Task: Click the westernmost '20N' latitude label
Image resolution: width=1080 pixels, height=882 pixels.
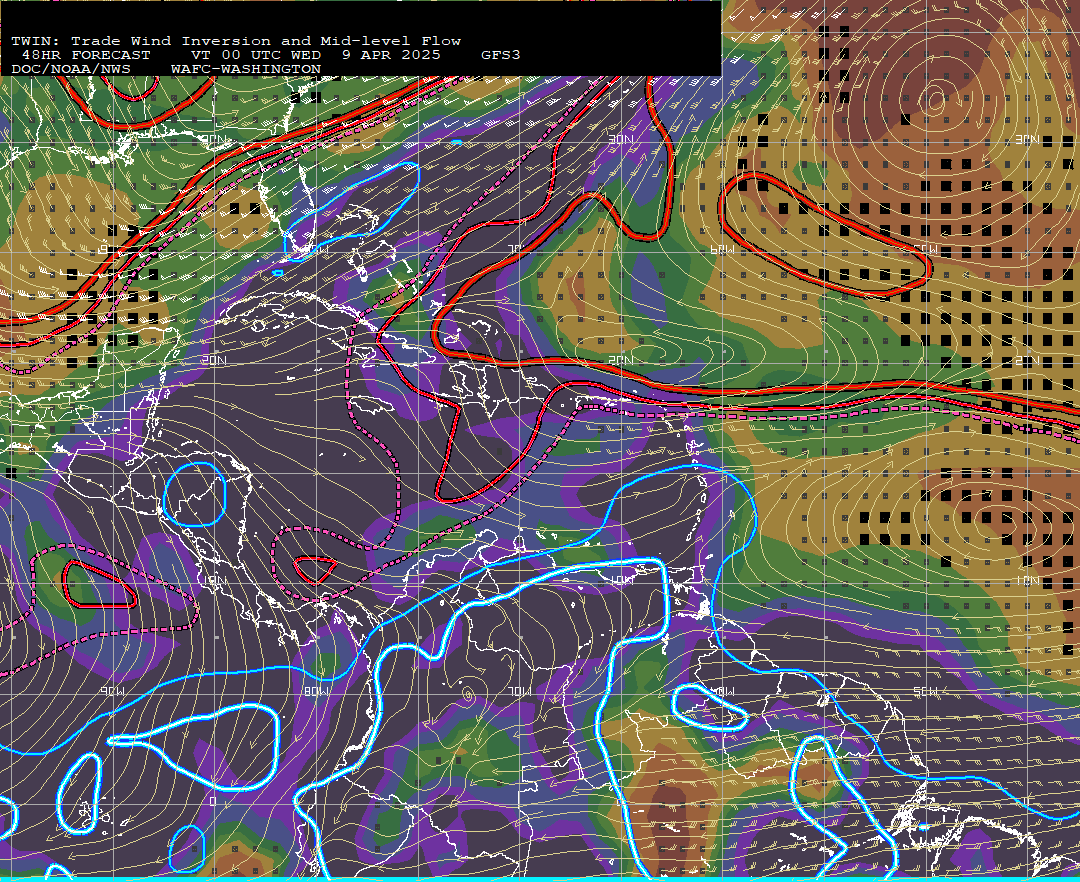Action: pyautogui.click(x=214, y=360)
